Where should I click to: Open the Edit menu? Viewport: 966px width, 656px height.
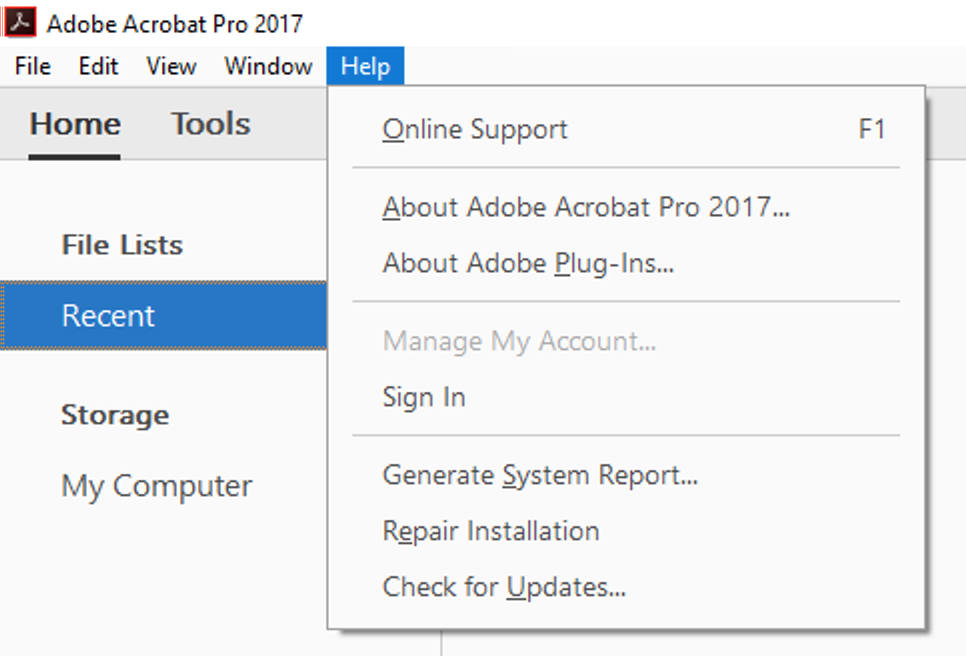pyautogui.click(x=98, y=66)
